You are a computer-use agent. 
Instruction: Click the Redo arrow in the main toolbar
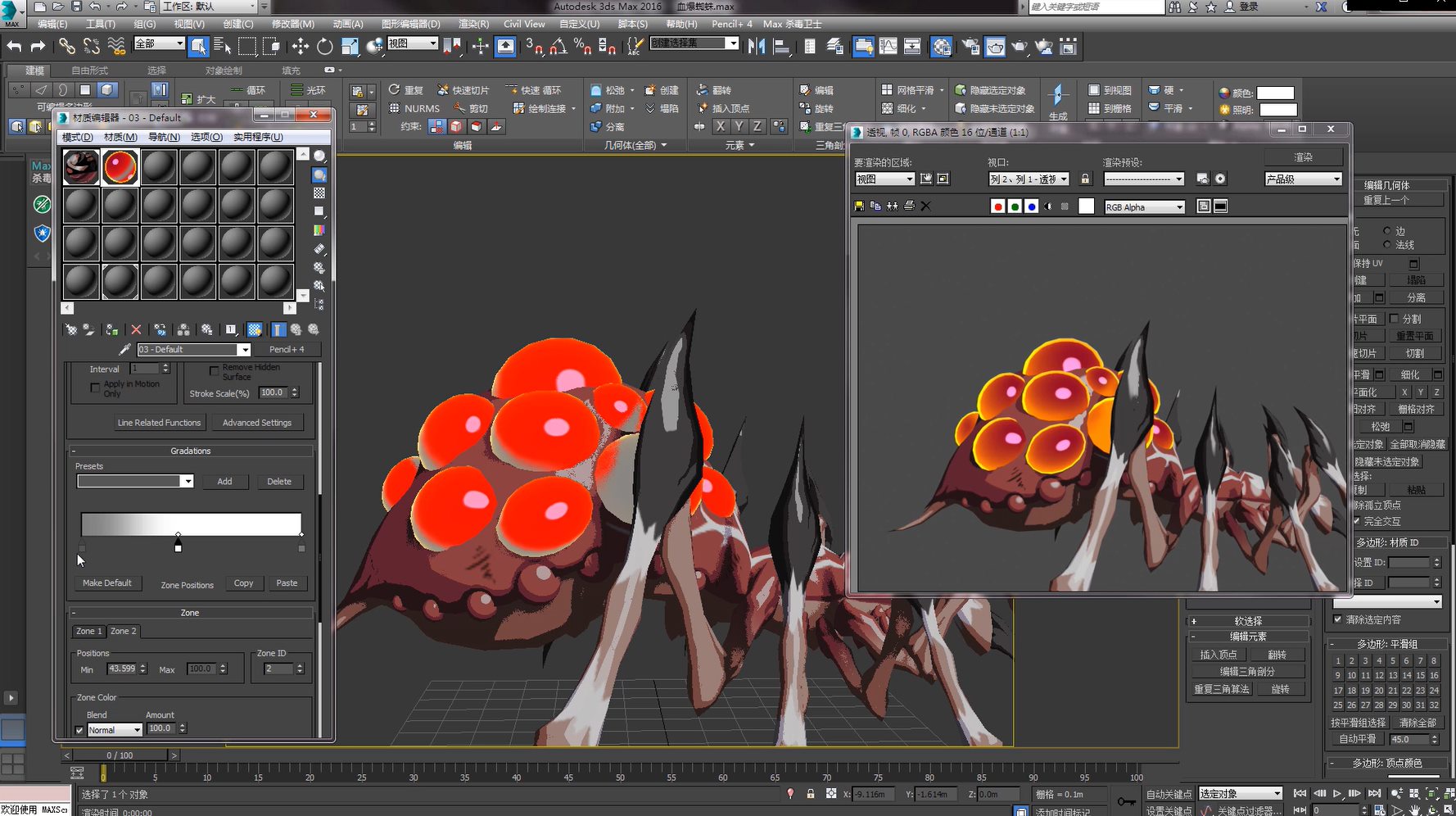pyautogui.click(x=38, y=47)
